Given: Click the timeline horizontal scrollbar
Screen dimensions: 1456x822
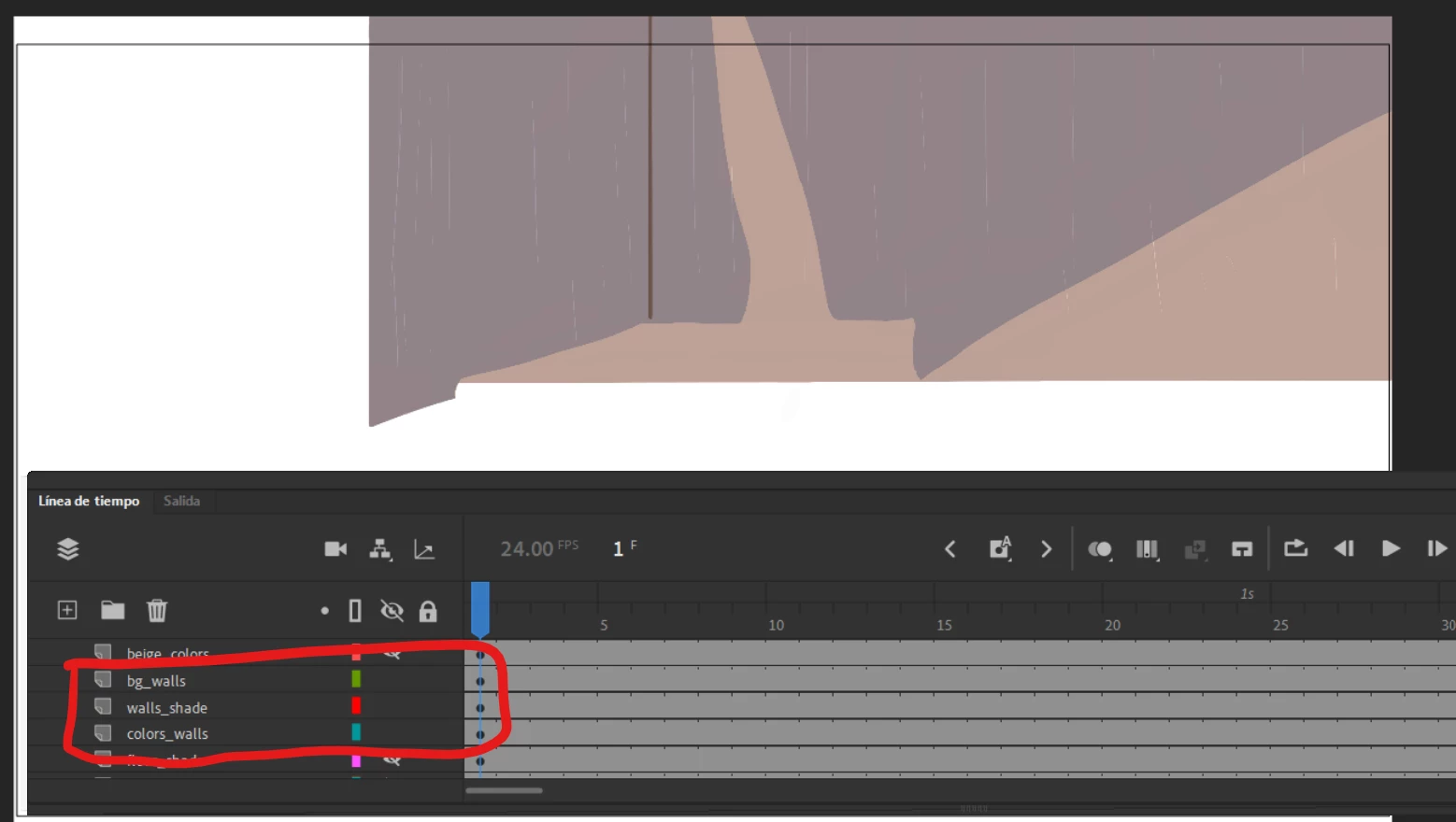Looking at the screenshot, I should pos(504,790).
